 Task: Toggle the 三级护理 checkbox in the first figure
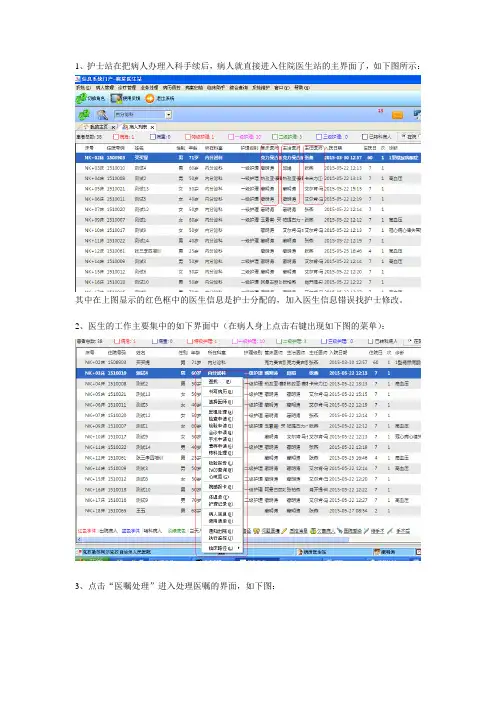(319, 137)
